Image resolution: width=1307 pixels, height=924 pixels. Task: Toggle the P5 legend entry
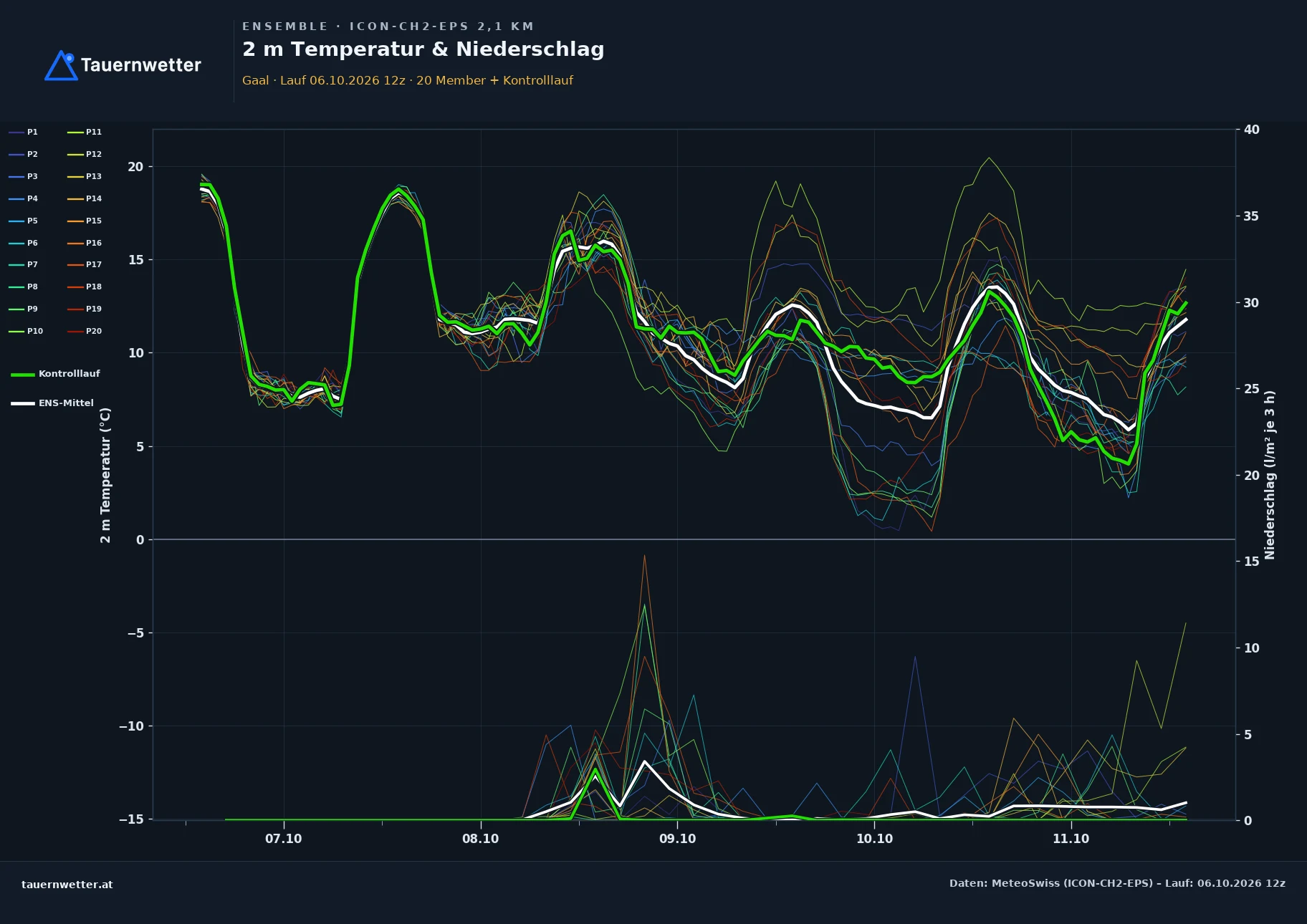pos(24,221)
